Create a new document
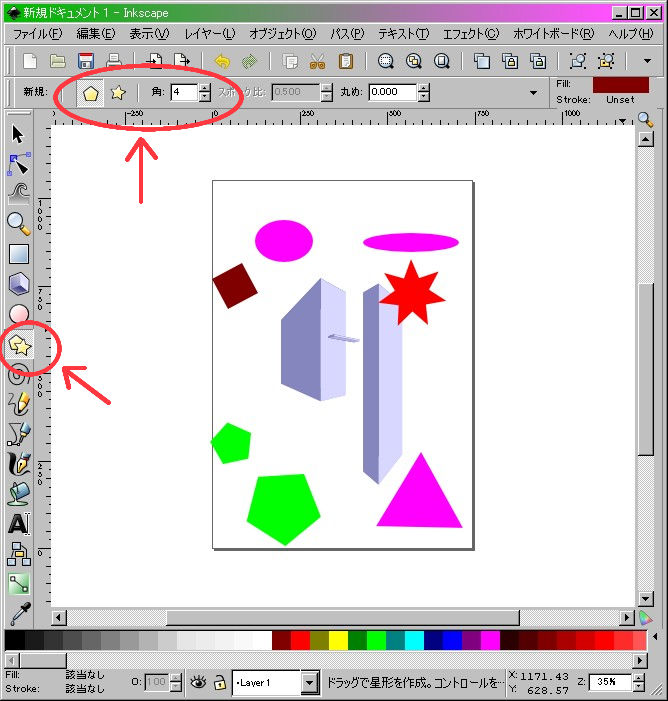Screen dimensions: 668x701 point(30,61)
